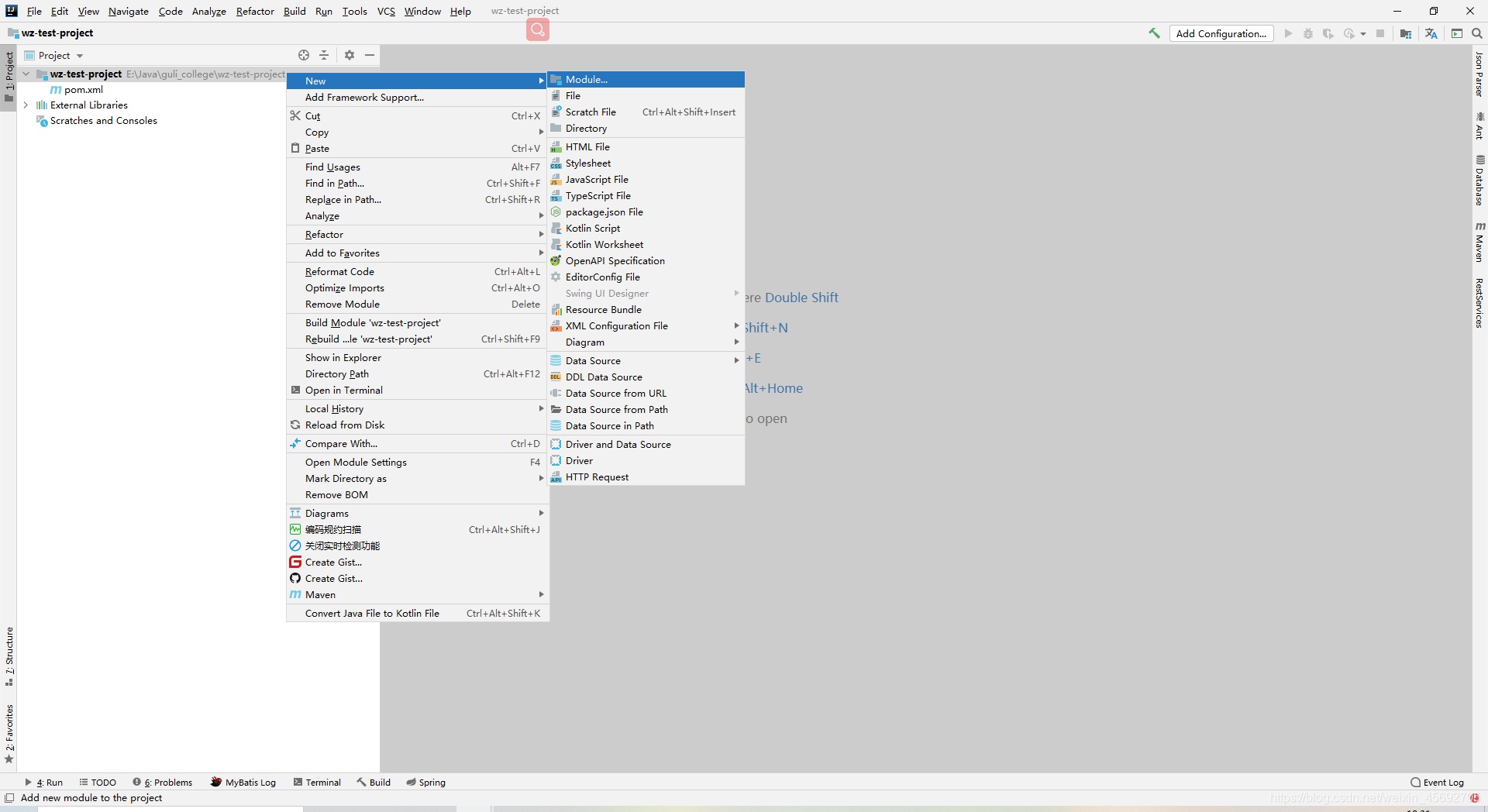Screen dimensions: 1488x812
Task: Open the Spring tool tab
Action: pyautogui.click(x=426, y=783)
